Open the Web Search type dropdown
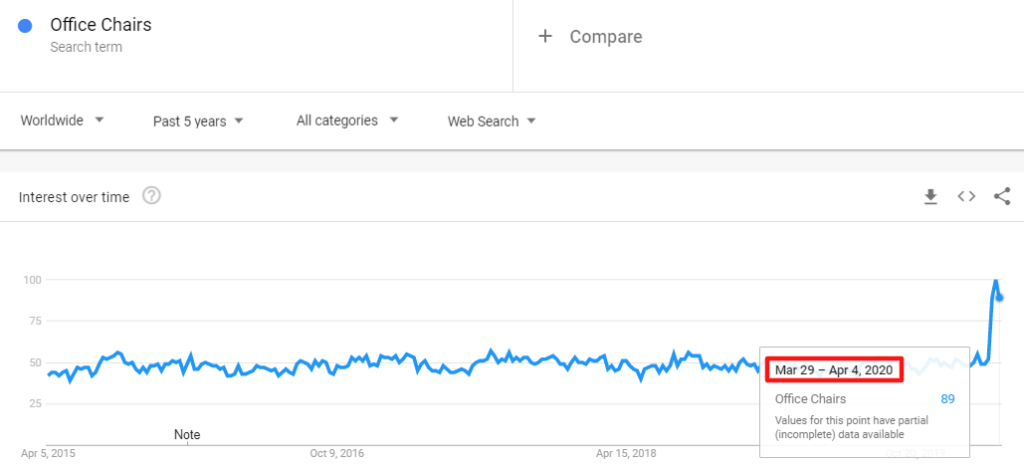The height and width of the screenshot is (470, 1024). 491,121
